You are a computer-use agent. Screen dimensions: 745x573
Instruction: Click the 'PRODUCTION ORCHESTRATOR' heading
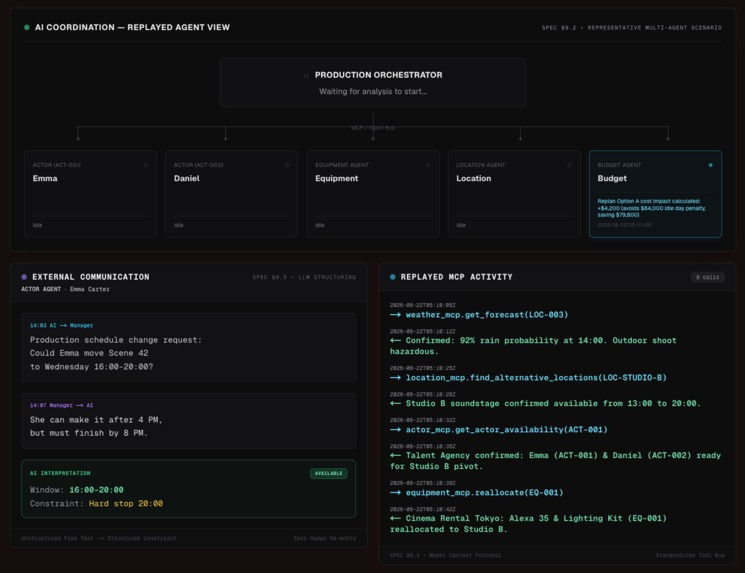pos(378,75)
